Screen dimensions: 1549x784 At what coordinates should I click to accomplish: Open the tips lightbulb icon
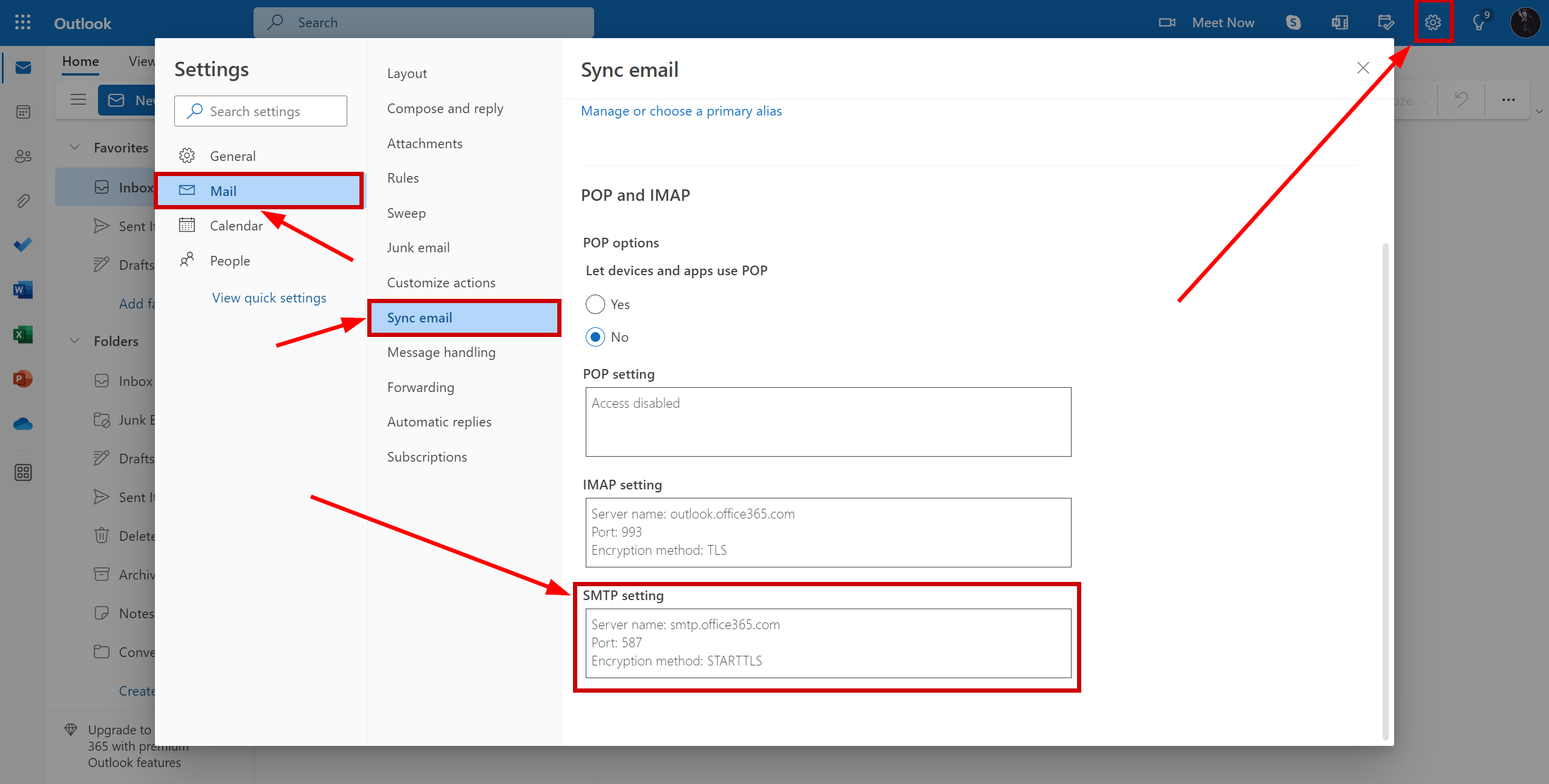coord(1479,23)
